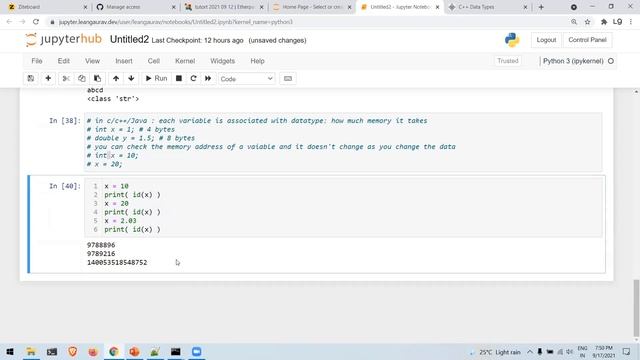Open Brave browser from the taskbar
Viewport: 640px width, 360px height.
[73, 351]
